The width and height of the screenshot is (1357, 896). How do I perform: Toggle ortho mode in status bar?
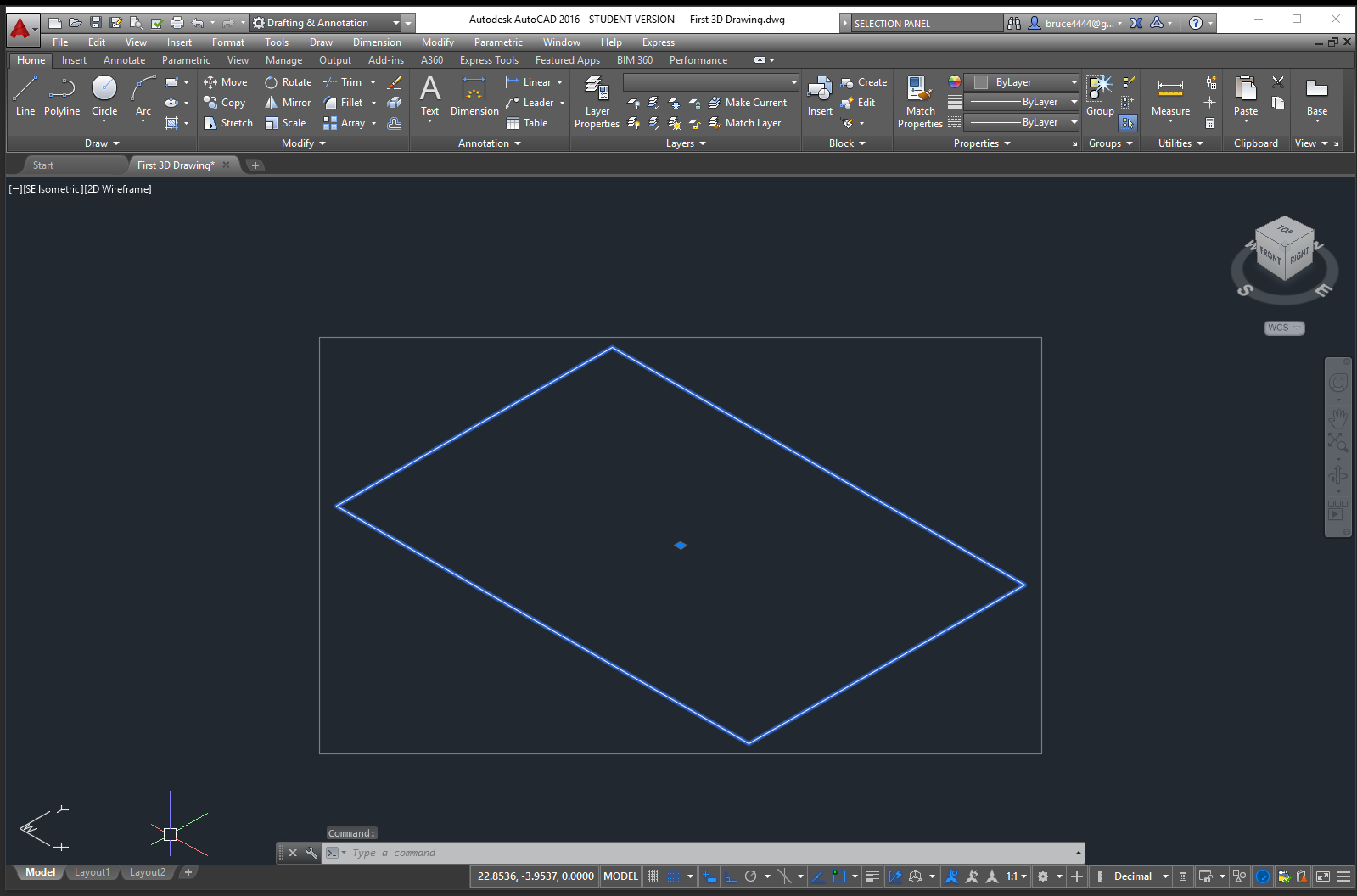coord(731,876)
